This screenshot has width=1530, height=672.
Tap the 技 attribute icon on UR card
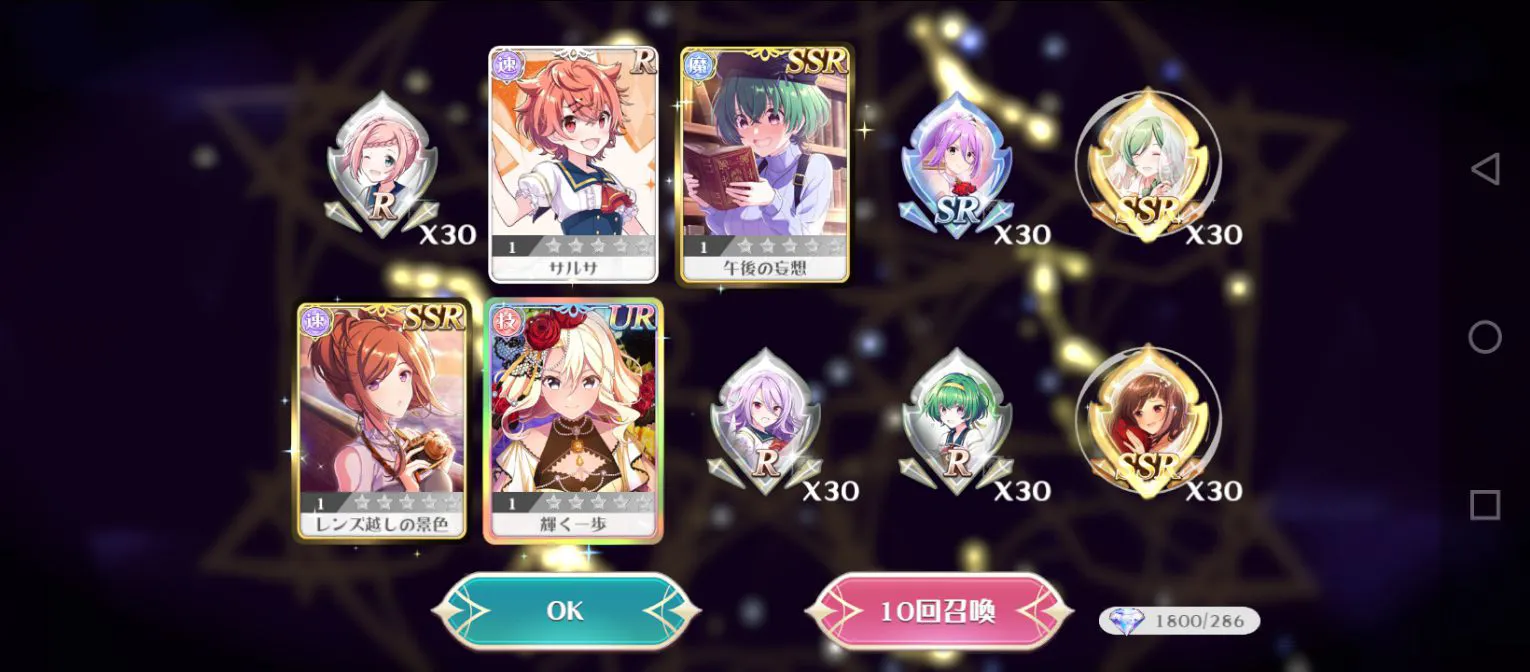506,321
